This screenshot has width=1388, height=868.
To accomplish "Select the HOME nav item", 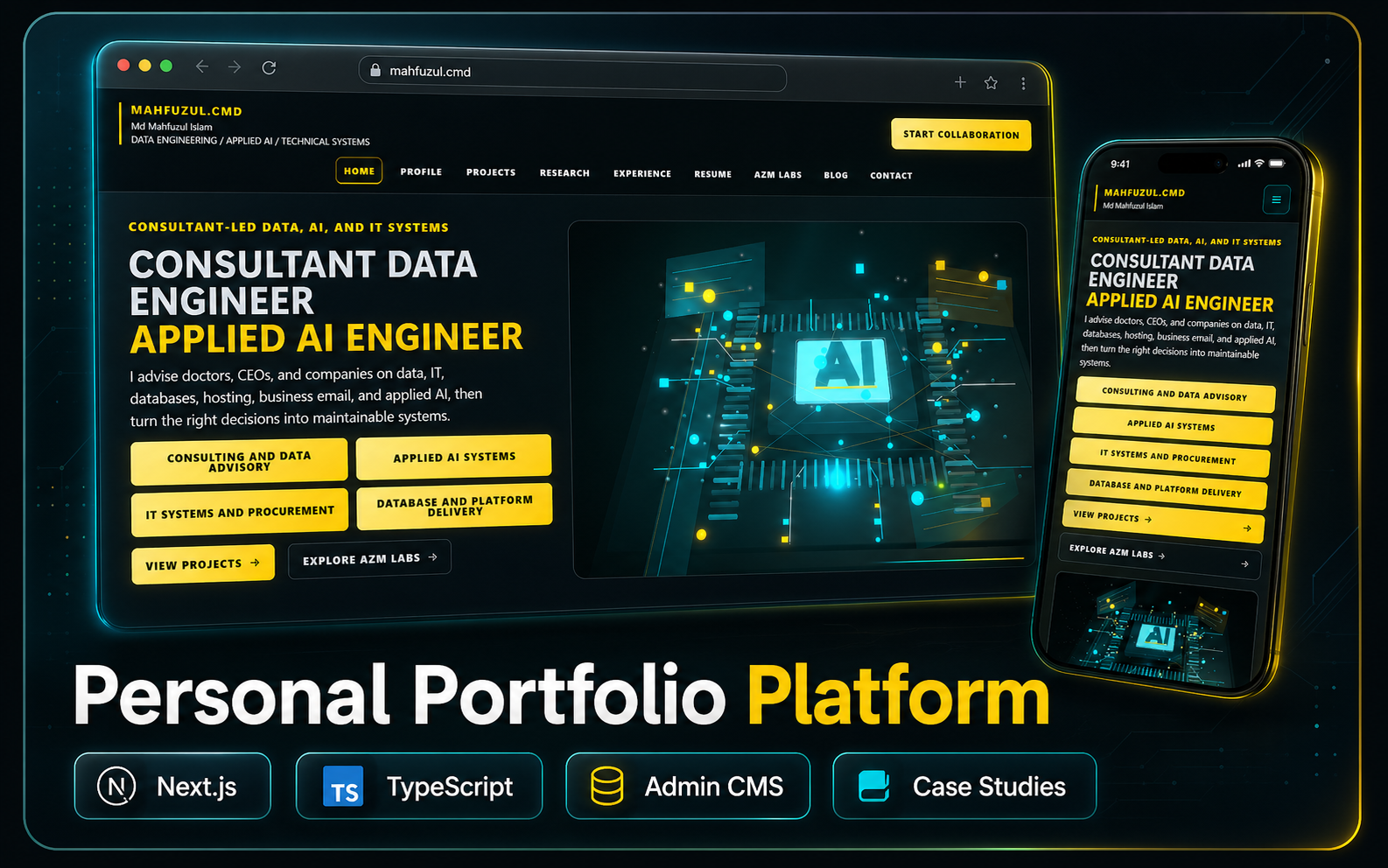I will pyautogui.click(x=359, y=171).
